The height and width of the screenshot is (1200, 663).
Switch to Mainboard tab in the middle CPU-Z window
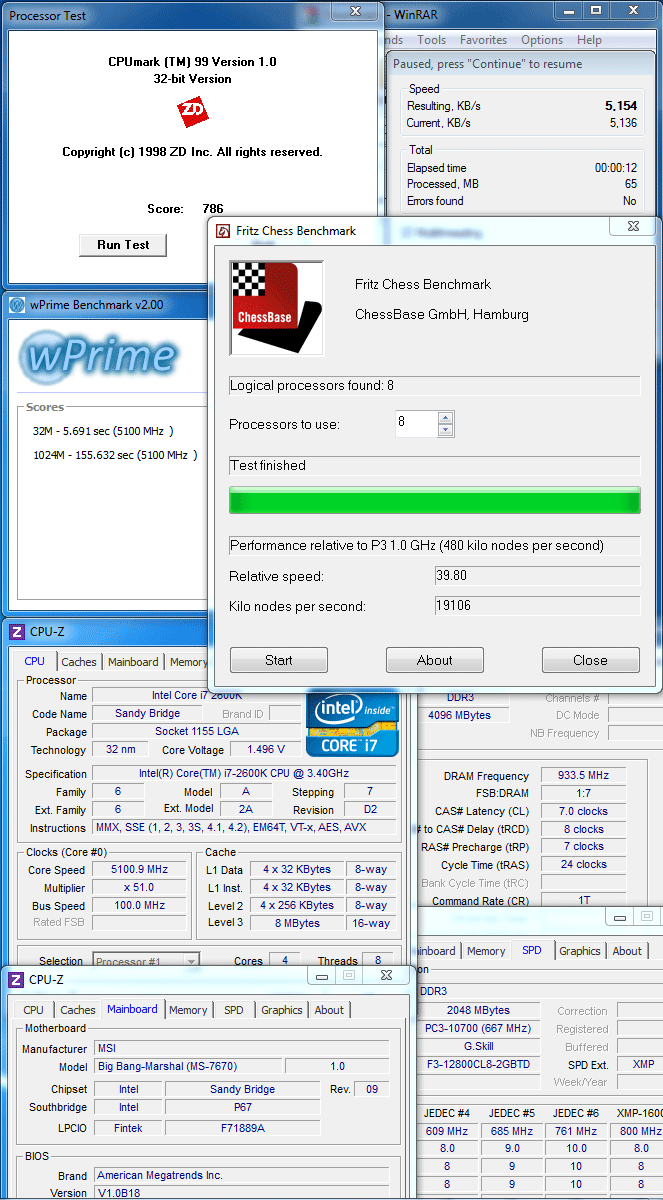coord(133,662)
